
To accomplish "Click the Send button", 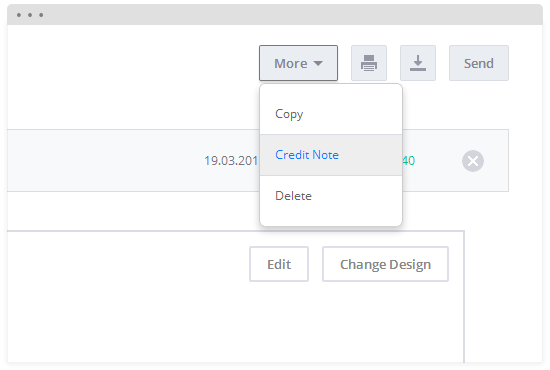I will pos(479,63).
